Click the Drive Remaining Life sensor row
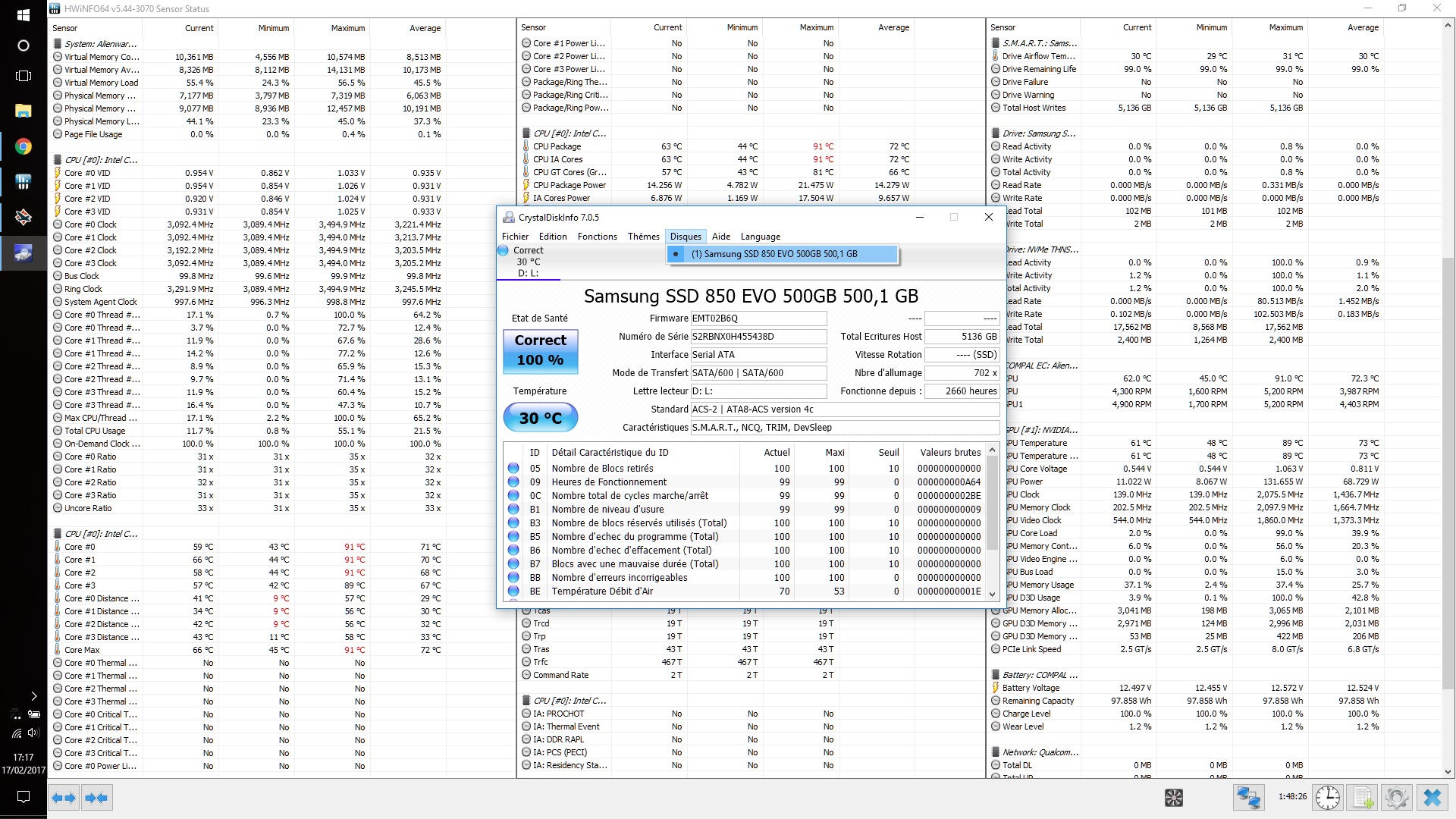Viewport: 1456px width, 819px height. (1185, 69)
